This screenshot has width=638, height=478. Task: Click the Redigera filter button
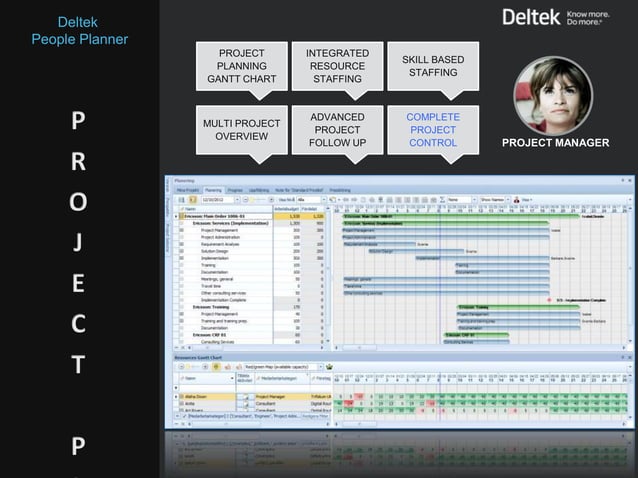coord(315,416)
